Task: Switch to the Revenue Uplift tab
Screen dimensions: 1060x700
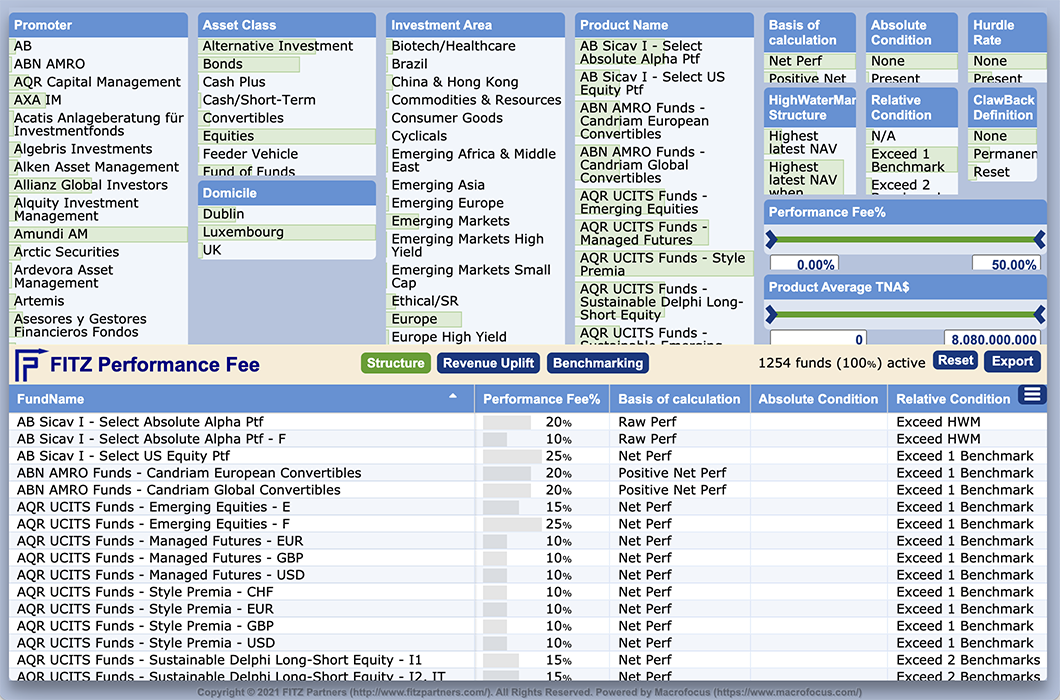Action: coord(488,363)
